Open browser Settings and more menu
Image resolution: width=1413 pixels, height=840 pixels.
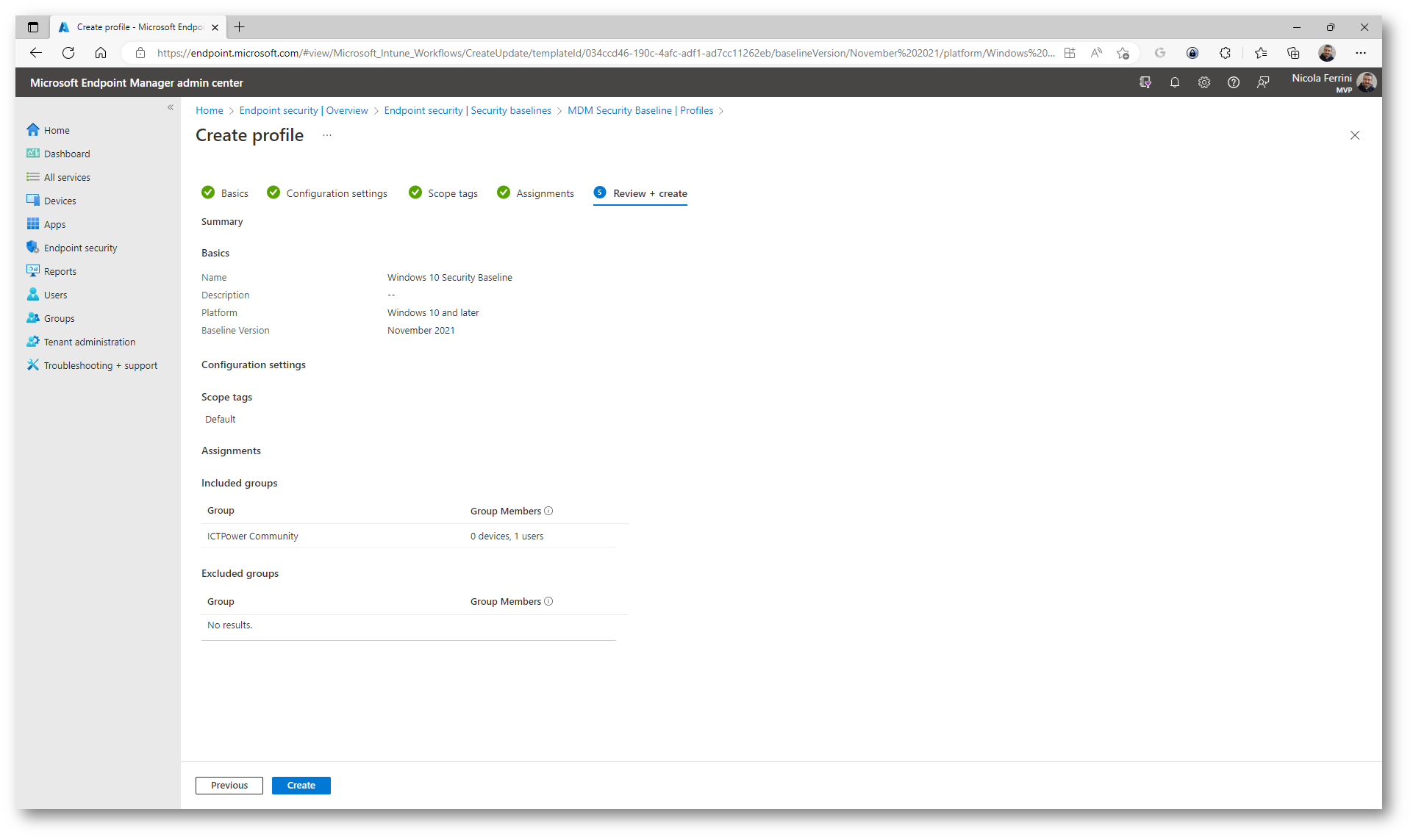pyautogui.click(x=1361, y=53)
